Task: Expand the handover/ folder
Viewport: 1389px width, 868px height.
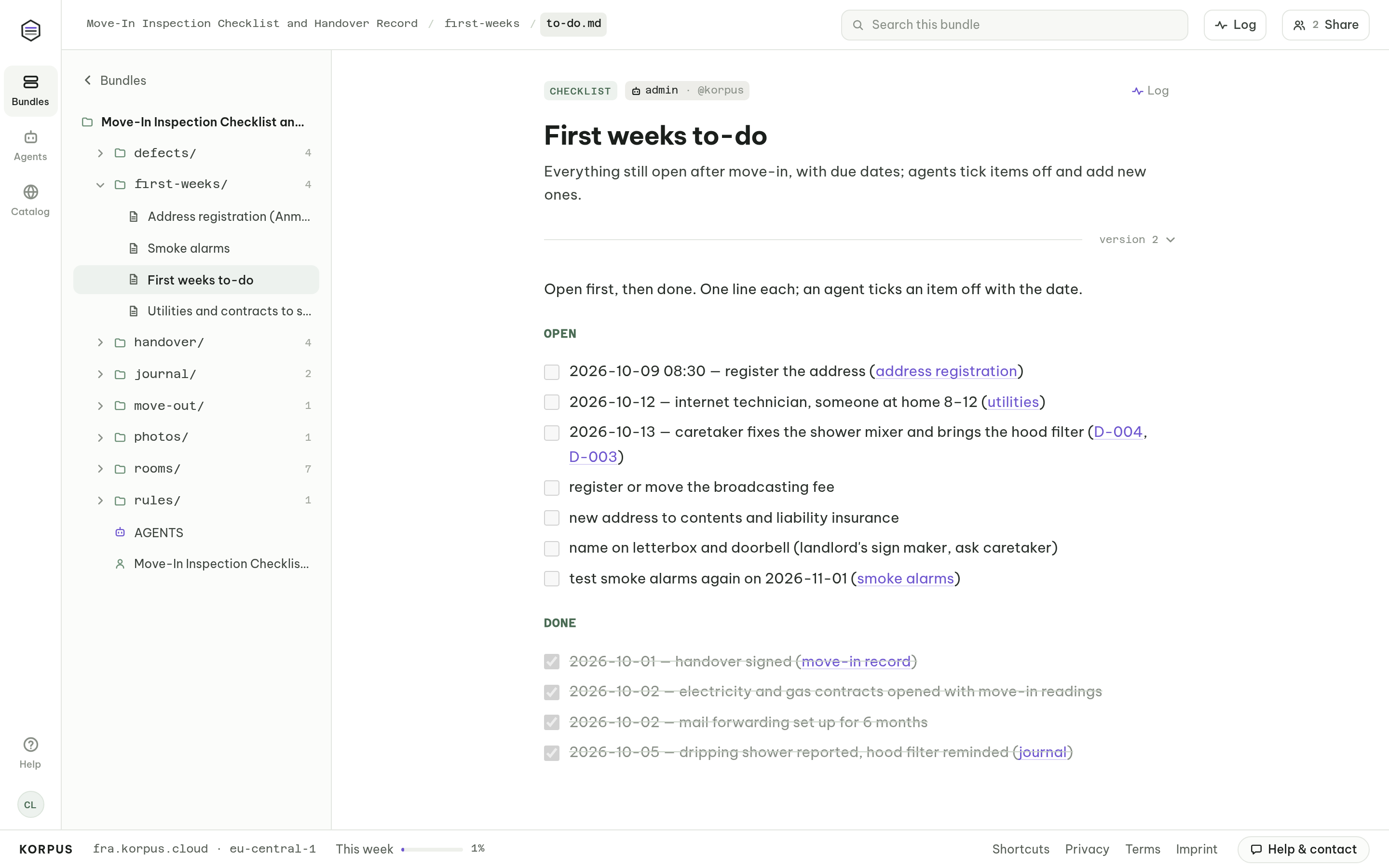Action: point(100,342)
